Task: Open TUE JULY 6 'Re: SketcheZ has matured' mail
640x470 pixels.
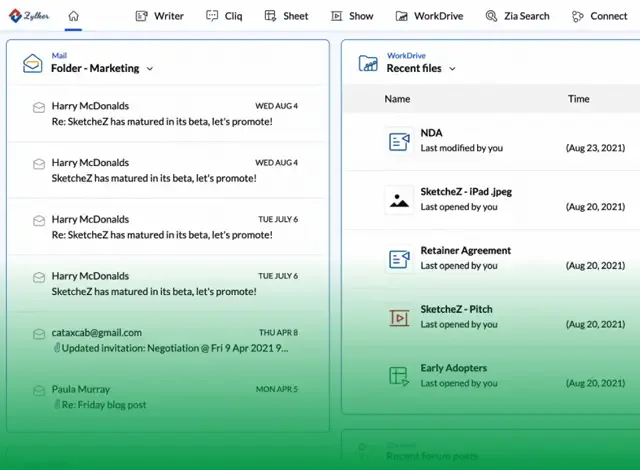Action: pyautogui.click(x=162, y=235)
